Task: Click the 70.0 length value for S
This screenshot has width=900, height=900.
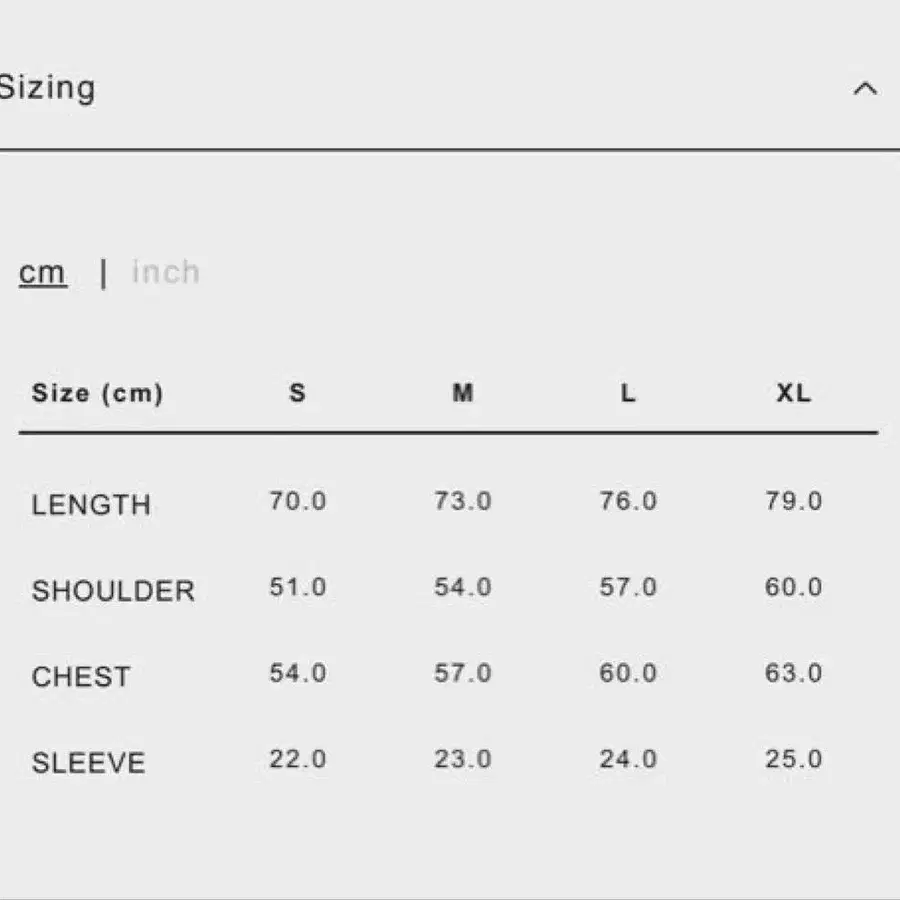Action: (x=298, y=501)
